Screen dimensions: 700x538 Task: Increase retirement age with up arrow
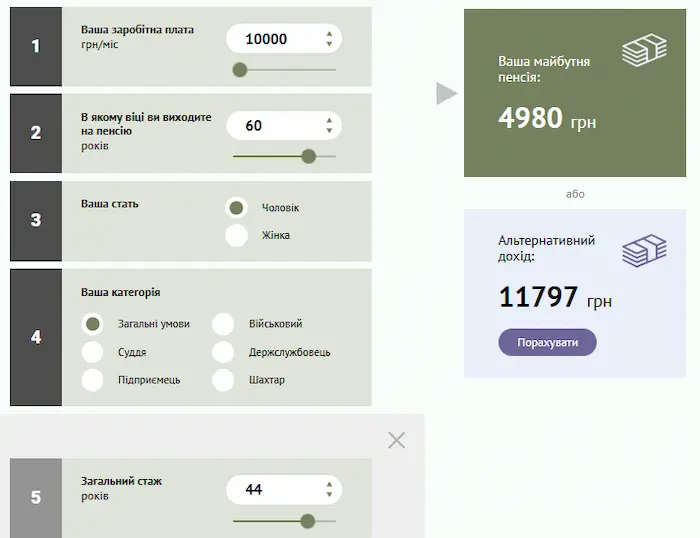[329, 121]
